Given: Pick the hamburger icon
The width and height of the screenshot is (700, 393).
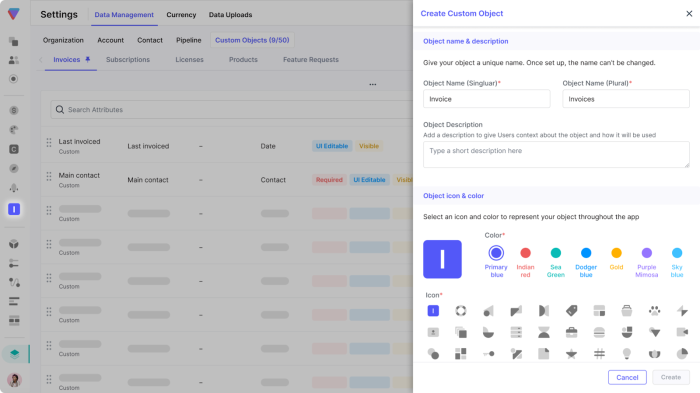Looking at the screenshot, I should coord(599,332).
